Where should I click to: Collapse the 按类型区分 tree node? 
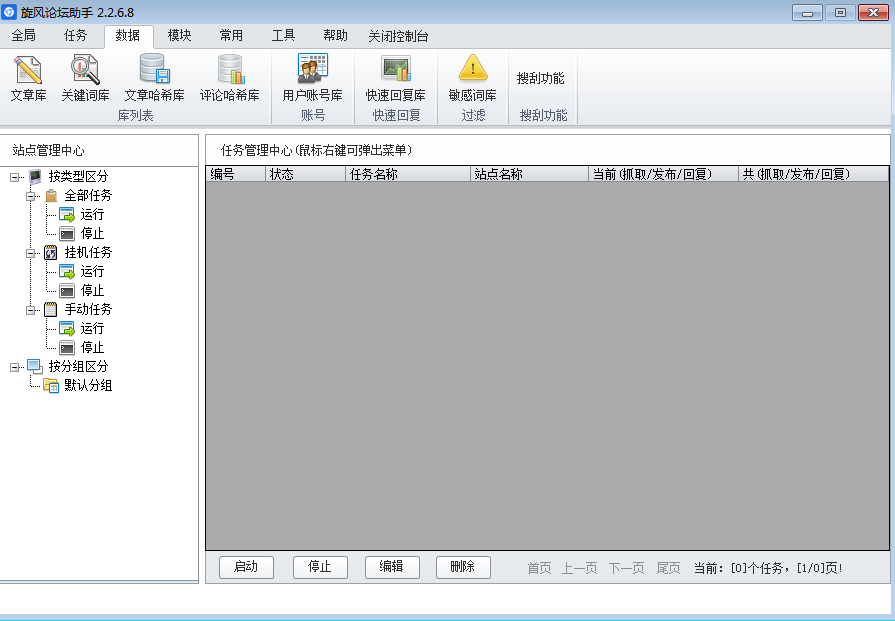tap(14, 177)
